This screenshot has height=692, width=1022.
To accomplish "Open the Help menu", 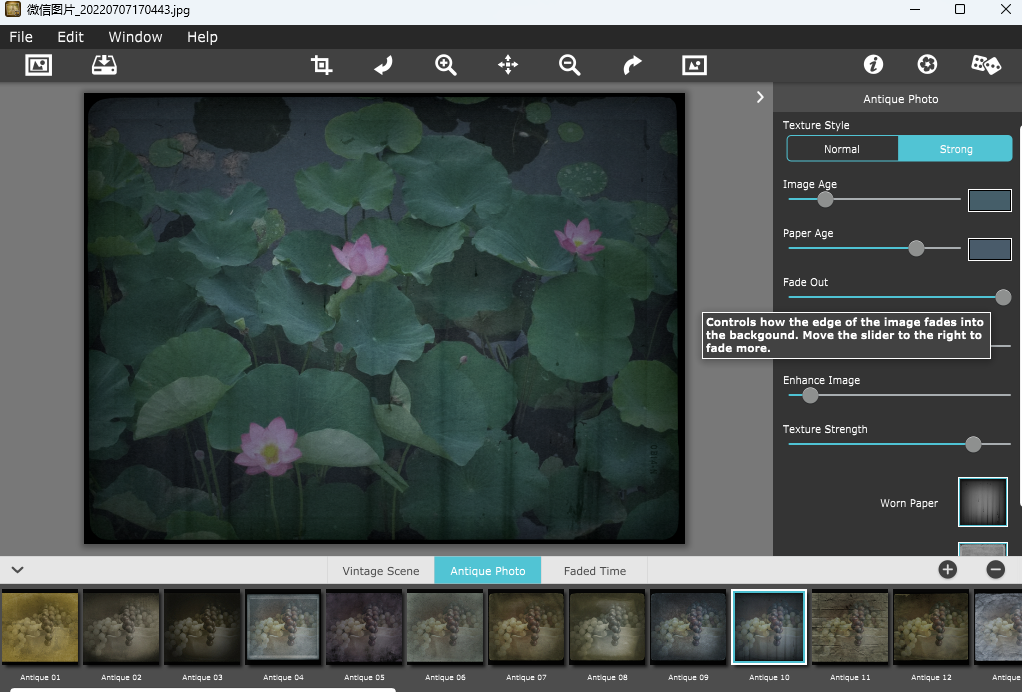I will [202, 37].
